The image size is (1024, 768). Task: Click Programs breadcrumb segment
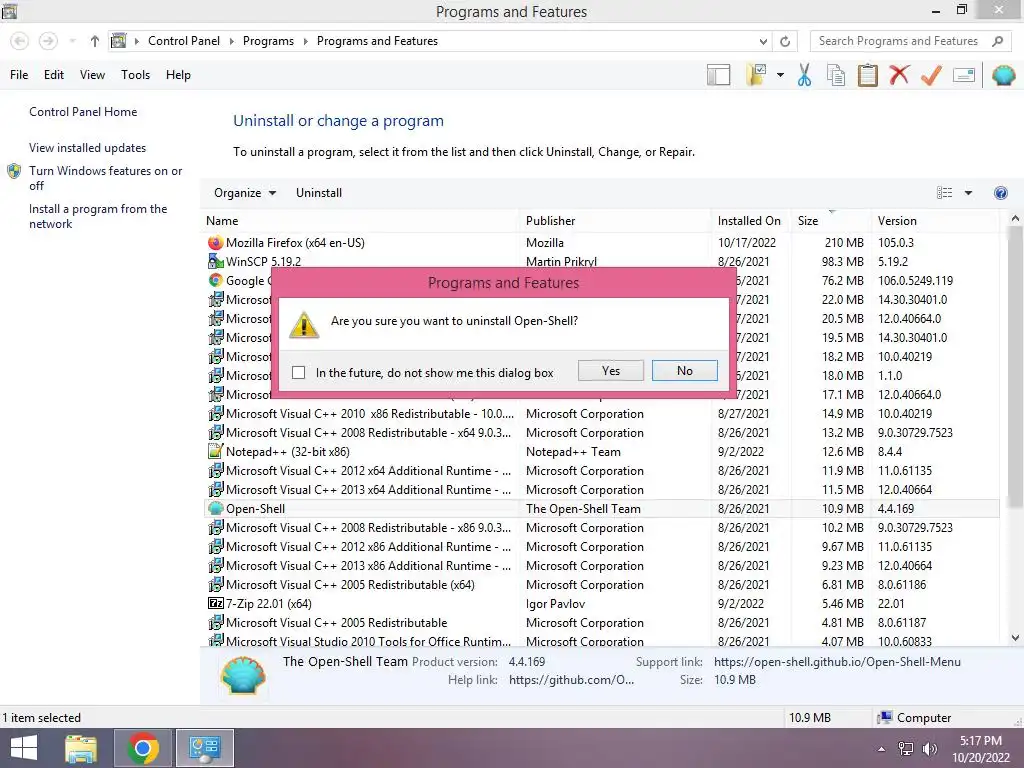[268, 41]
